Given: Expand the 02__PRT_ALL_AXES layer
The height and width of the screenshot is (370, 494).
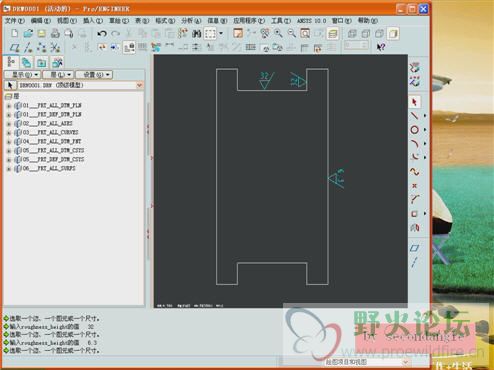Looking at the screenshot, I should (x=9, y=124).
